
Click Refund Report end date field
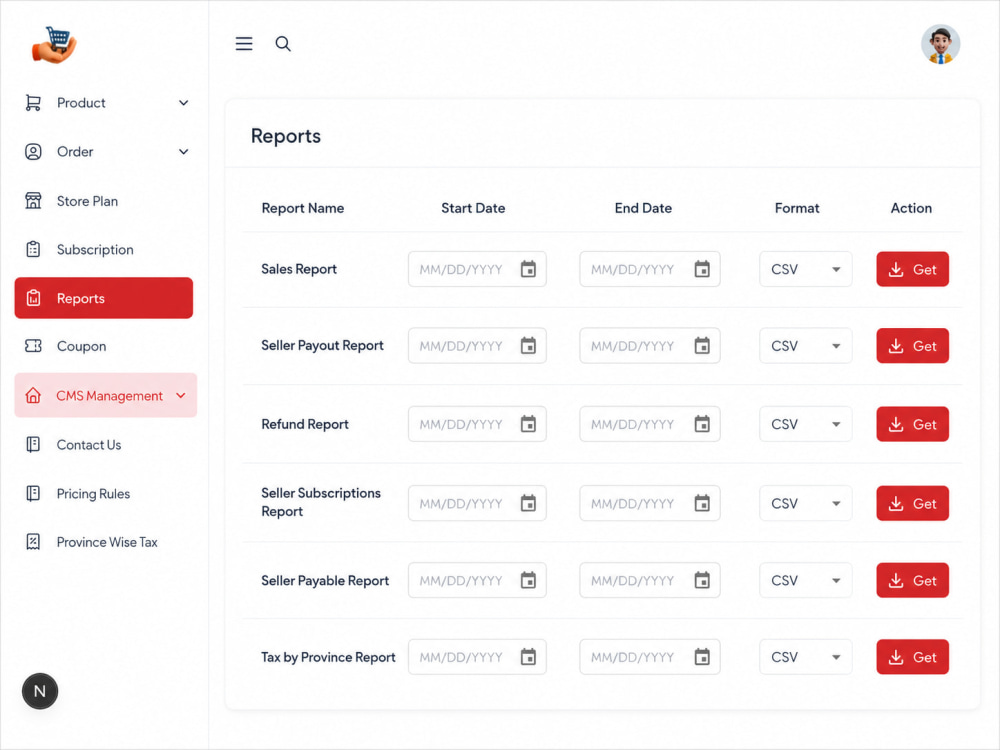[x=650, y=424]
